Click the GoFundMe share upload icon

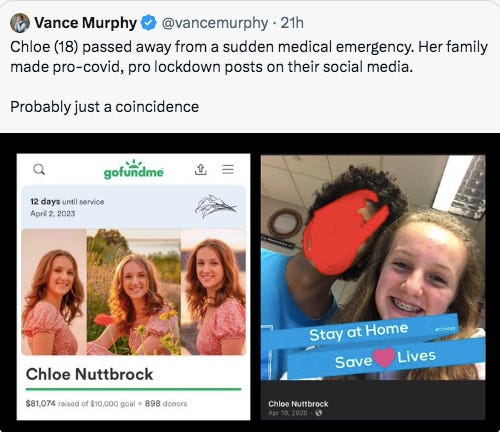tap(200, 169)
